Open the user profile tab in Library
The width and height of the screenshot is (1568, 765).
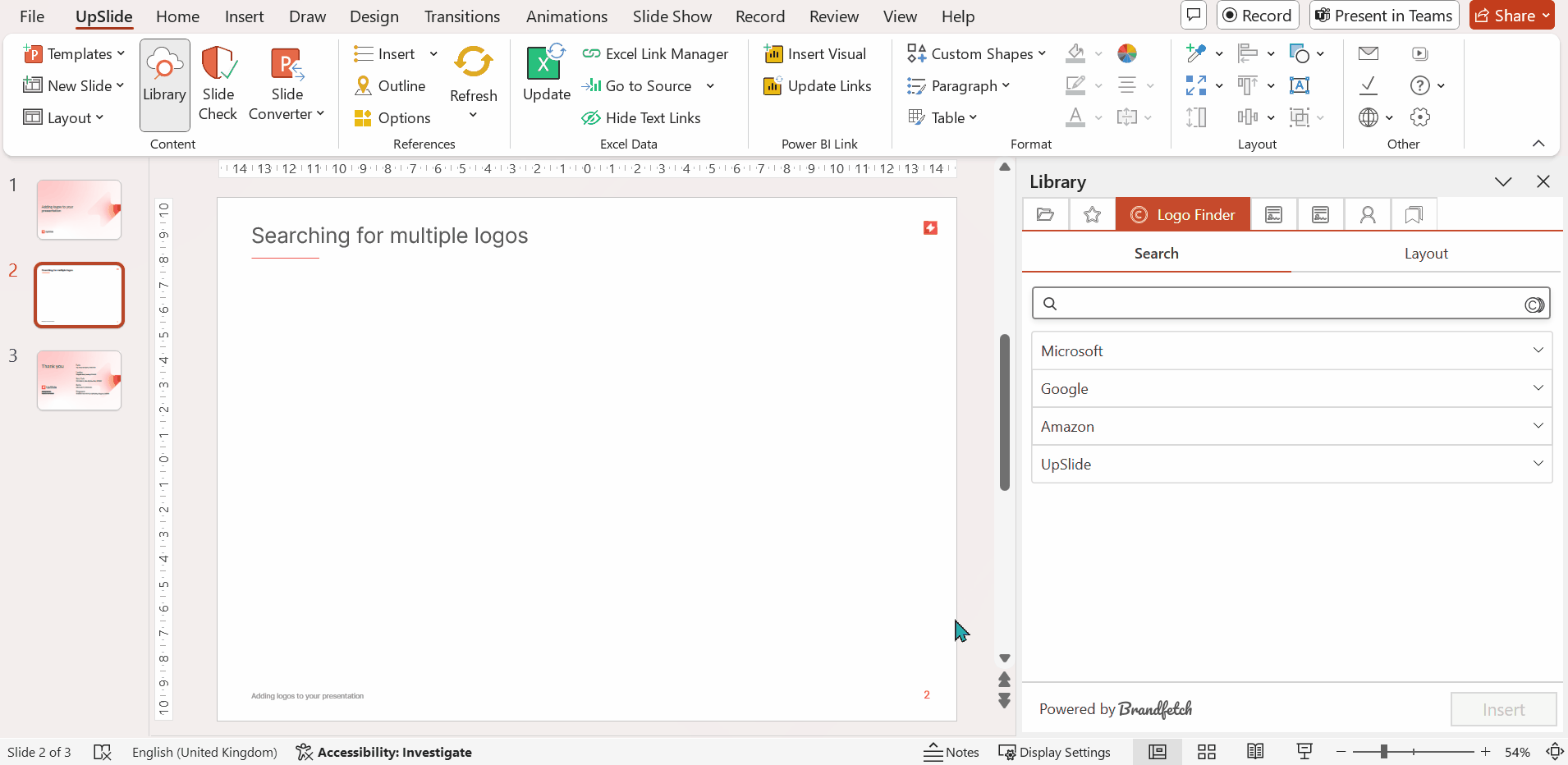[x=1368, y=214]
